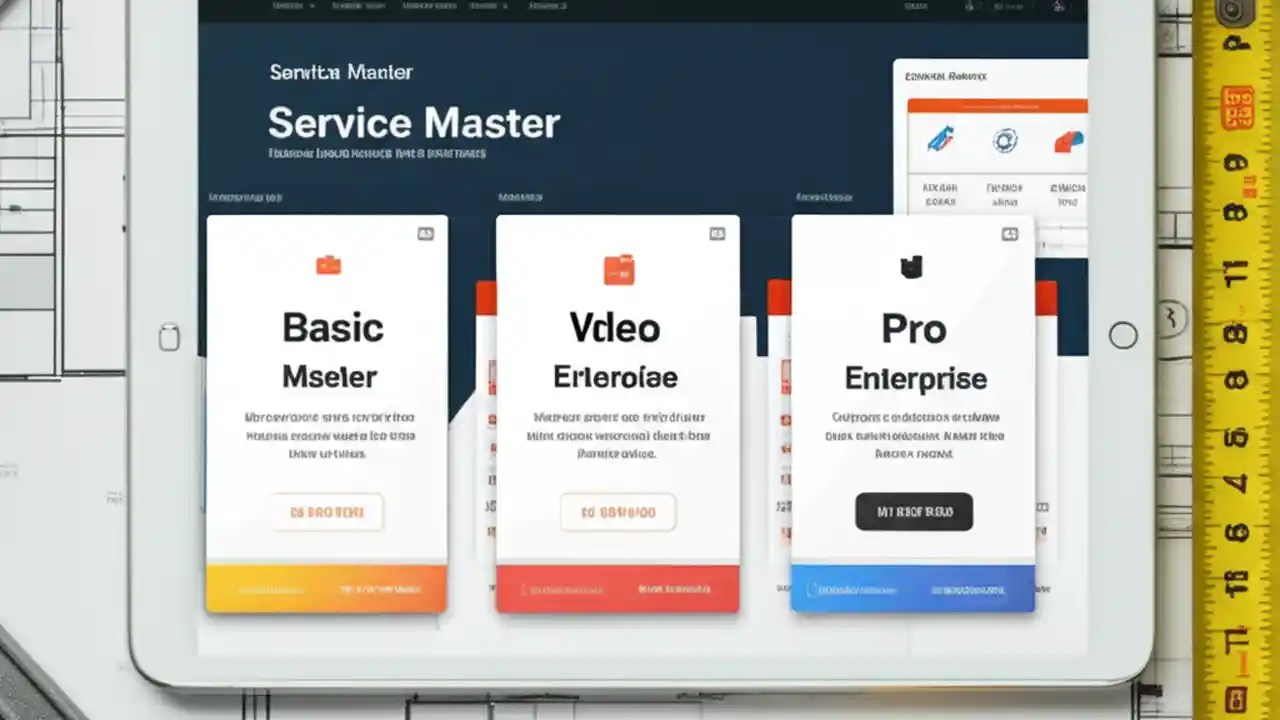The height and width of the screenshot is (720, 1280).
Task: Open the dropdown chevron on the fourth nav item
Action: pyautogui.click(x=505, y=5)
